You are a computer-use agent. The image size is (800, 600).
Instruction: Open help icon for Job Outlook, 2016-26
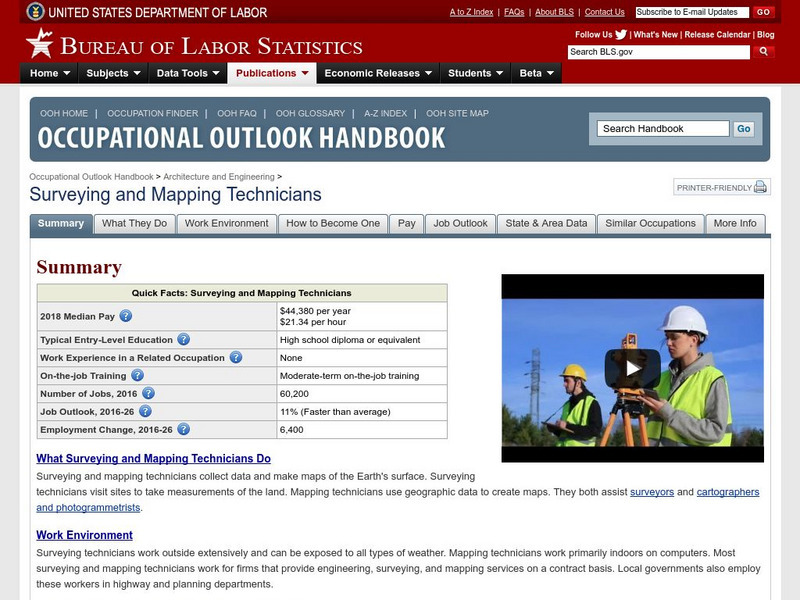click(x=145, y=411)
